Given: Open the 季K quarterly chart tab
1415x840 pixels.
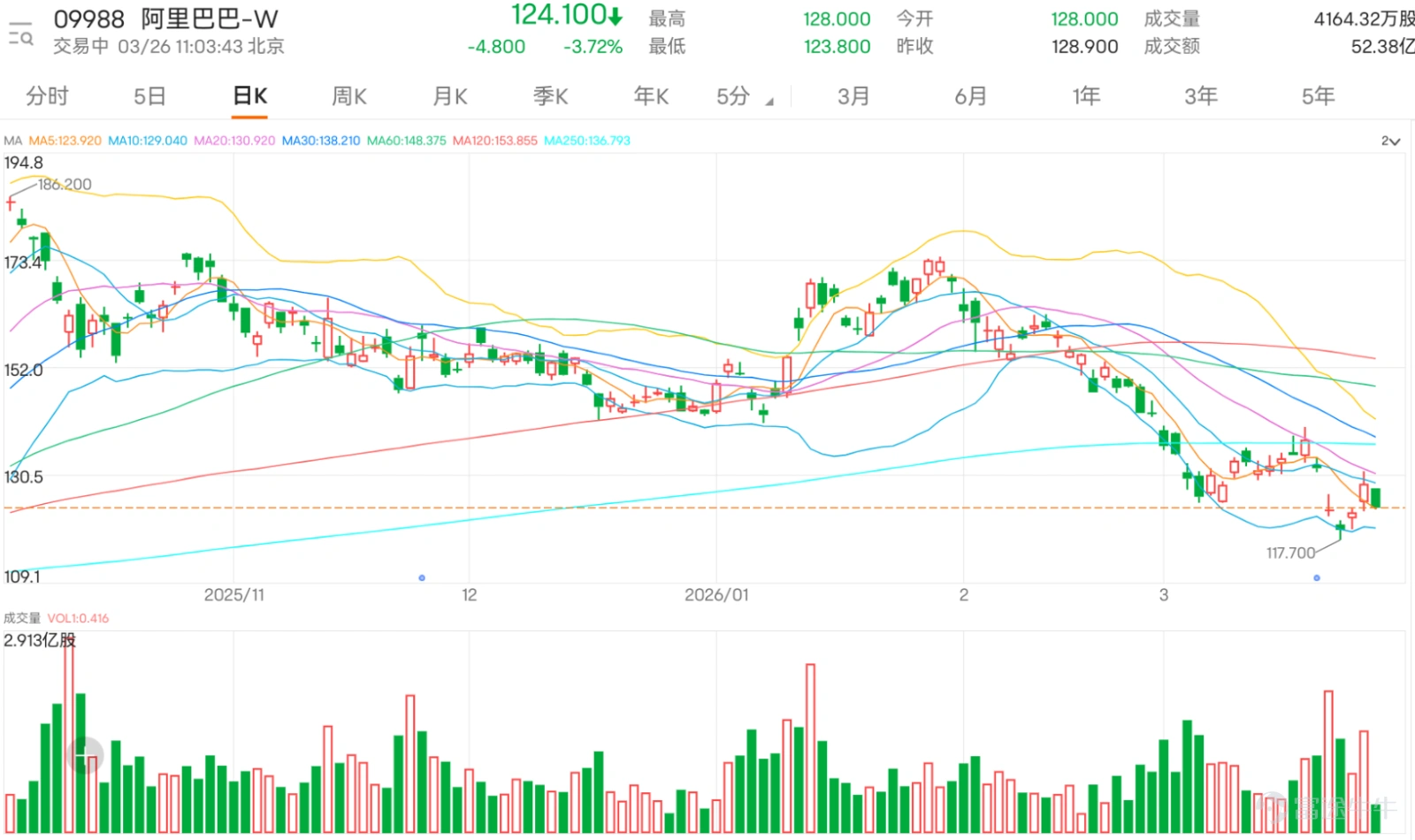Looking at the screenshot, I should [x=551, y=95].
